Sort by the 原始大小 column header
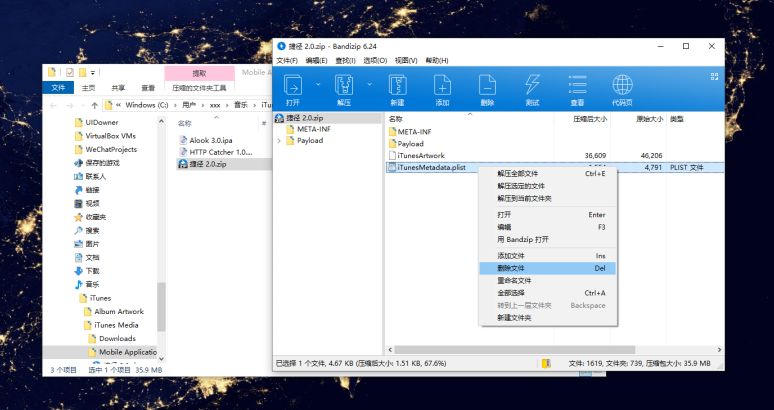Viewport: 774px width, 410px height. point(650,119)
